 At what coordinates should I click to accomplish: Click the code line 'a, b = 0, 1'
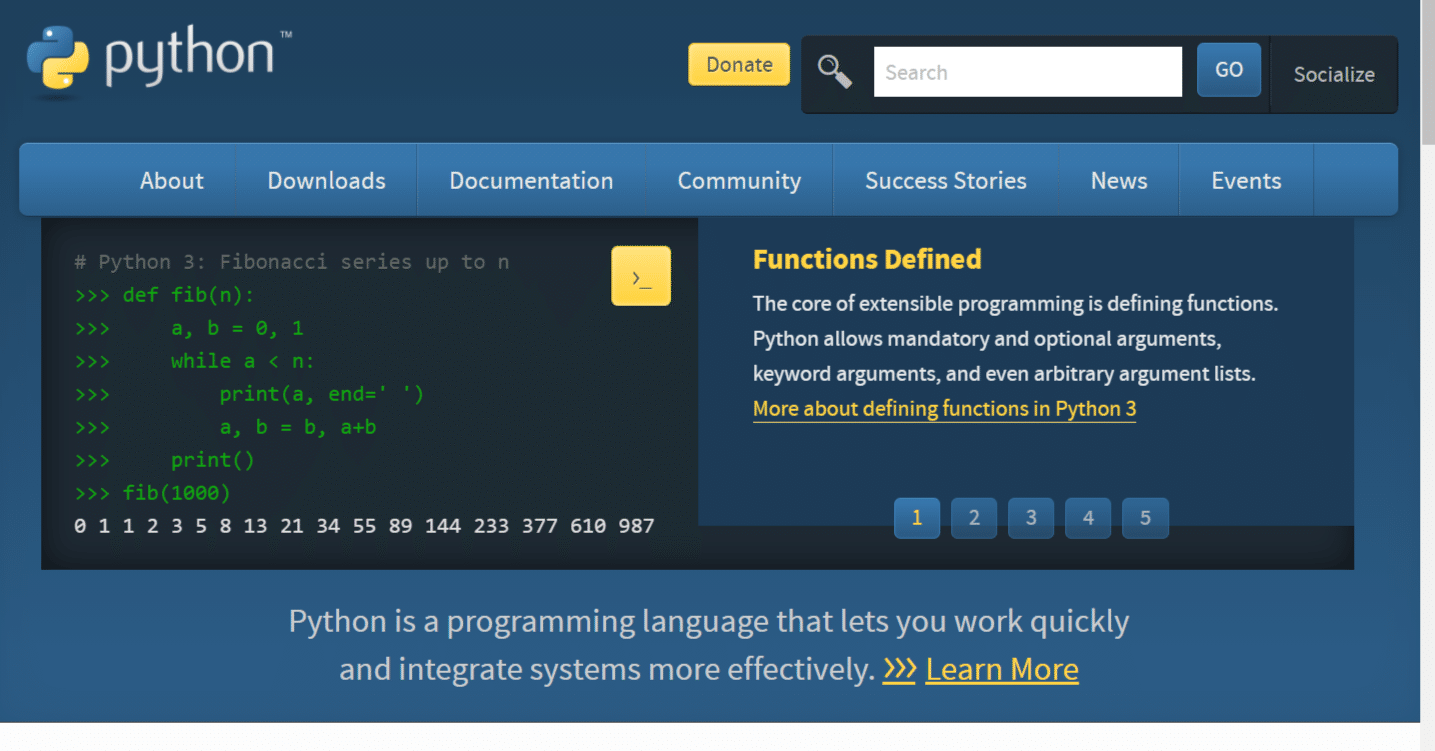[237, 328]
